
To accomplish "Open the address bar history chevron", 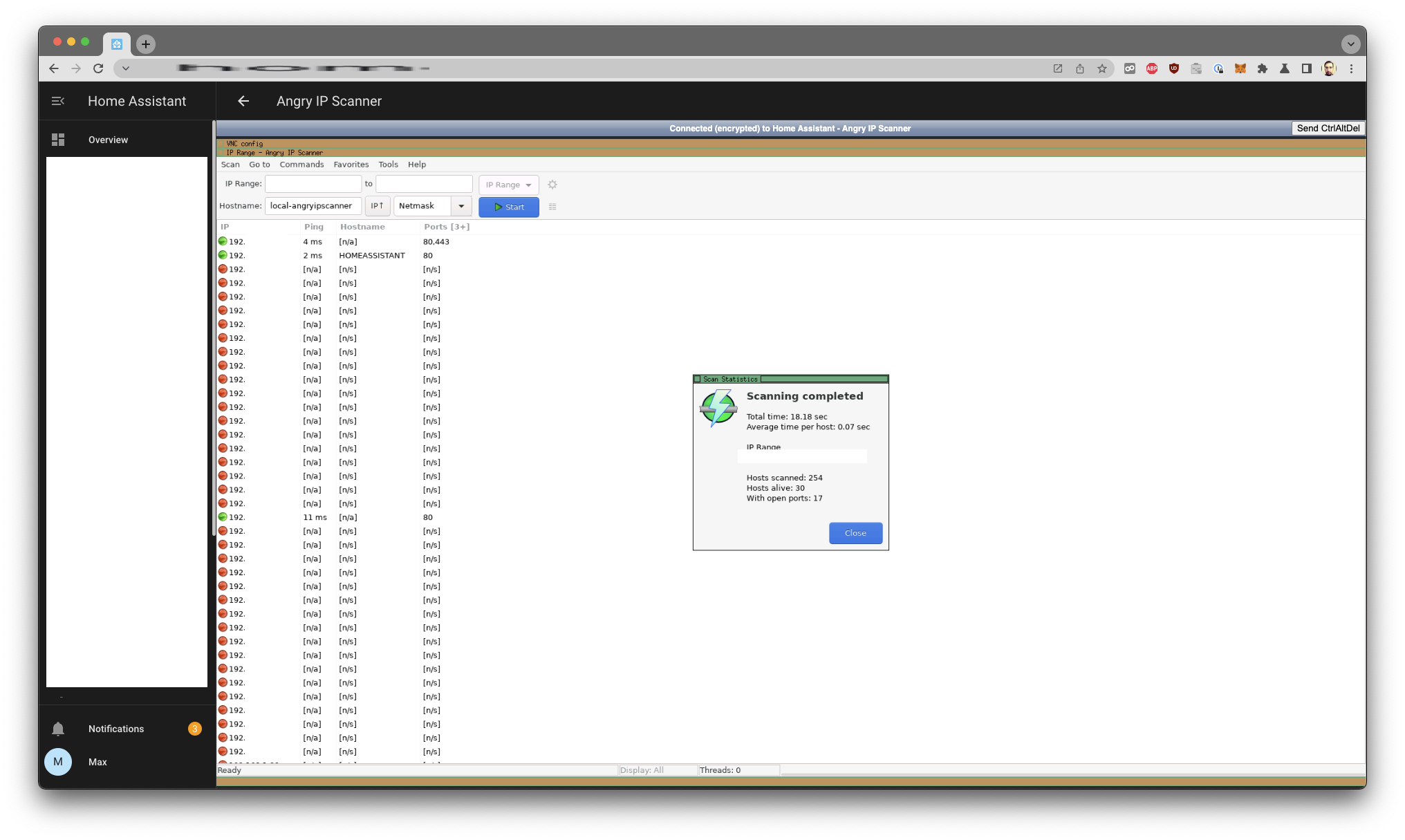I will tap(126, 68).
